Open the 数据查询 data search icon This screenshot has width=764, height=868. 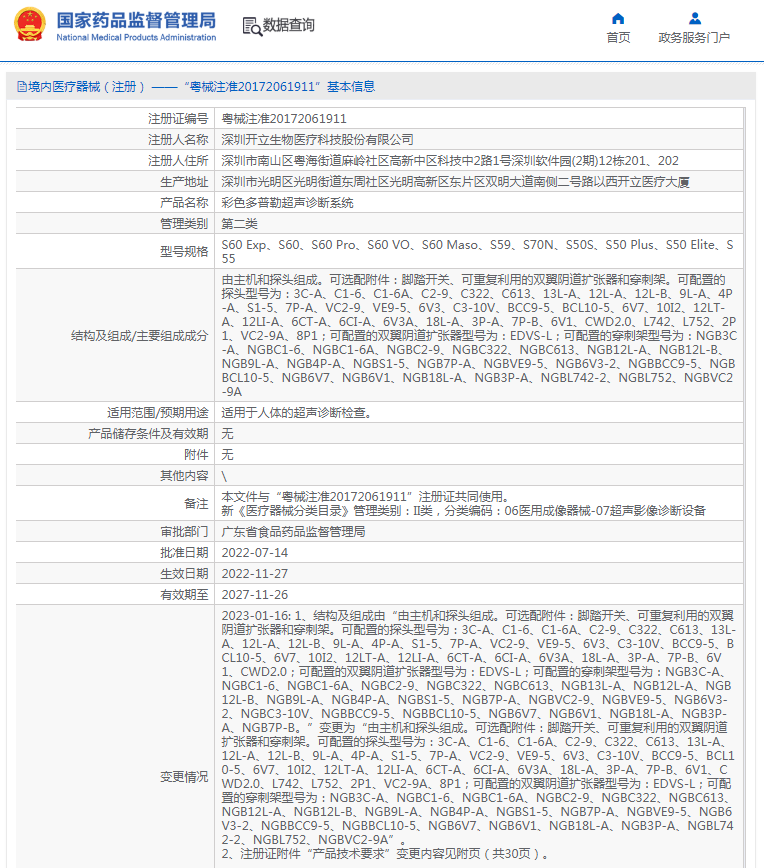coord(252,26)
